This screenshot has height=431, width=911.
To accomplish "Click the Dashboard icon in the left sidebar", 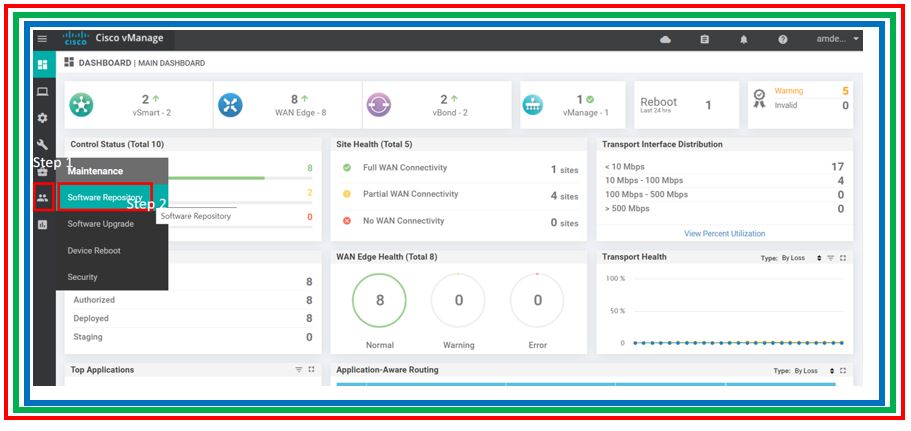I will coord(42,65).
